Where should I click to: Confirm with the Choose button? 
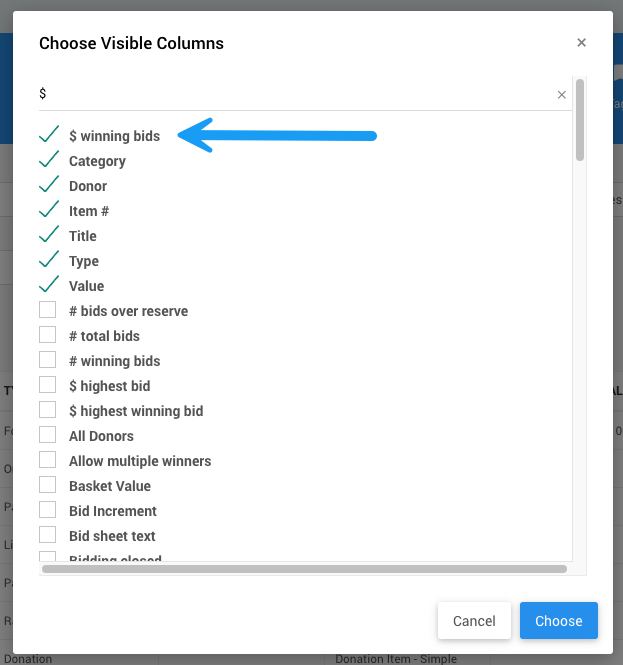(558, 621)
